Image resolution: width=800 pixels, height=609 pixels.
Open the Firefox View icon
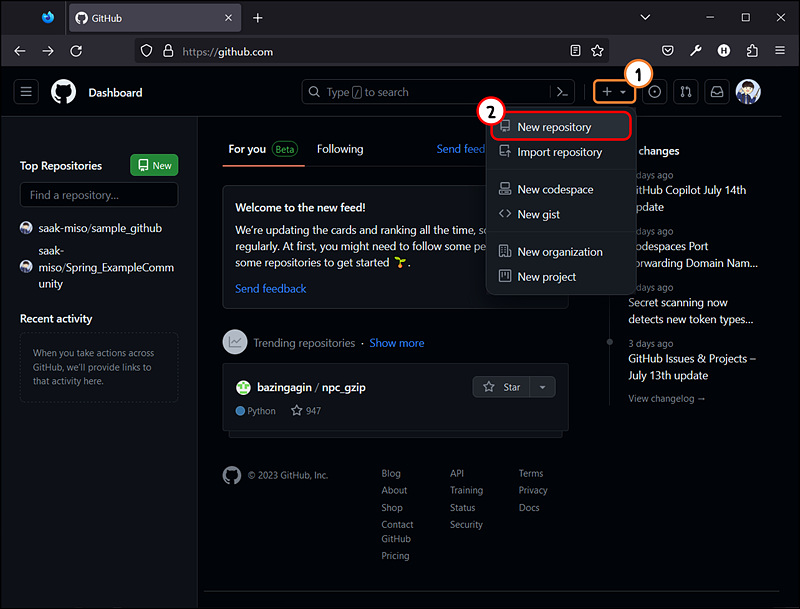coord(47,17)
